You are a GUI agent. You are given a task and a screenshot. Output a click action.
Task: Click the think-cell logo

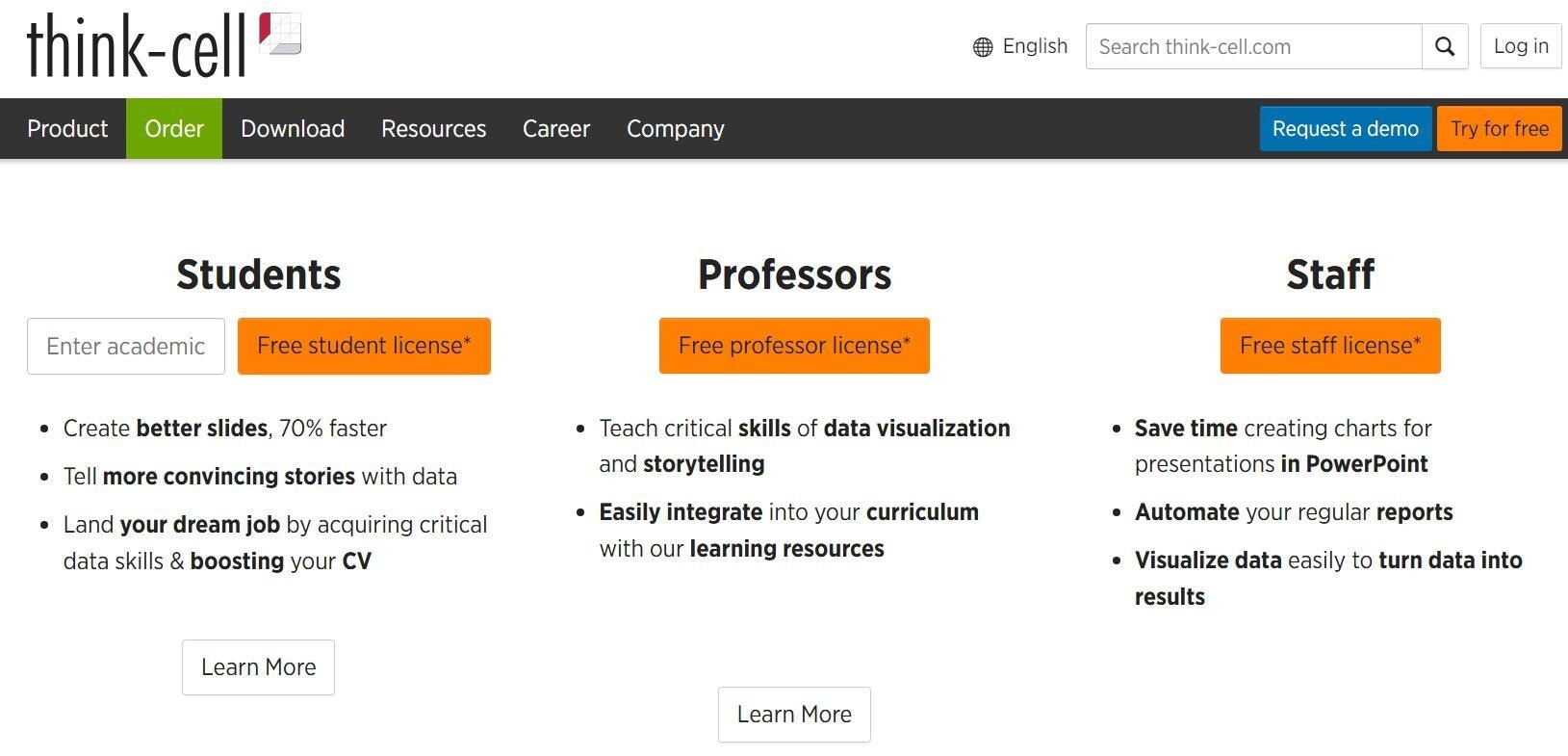coord(164,45)
